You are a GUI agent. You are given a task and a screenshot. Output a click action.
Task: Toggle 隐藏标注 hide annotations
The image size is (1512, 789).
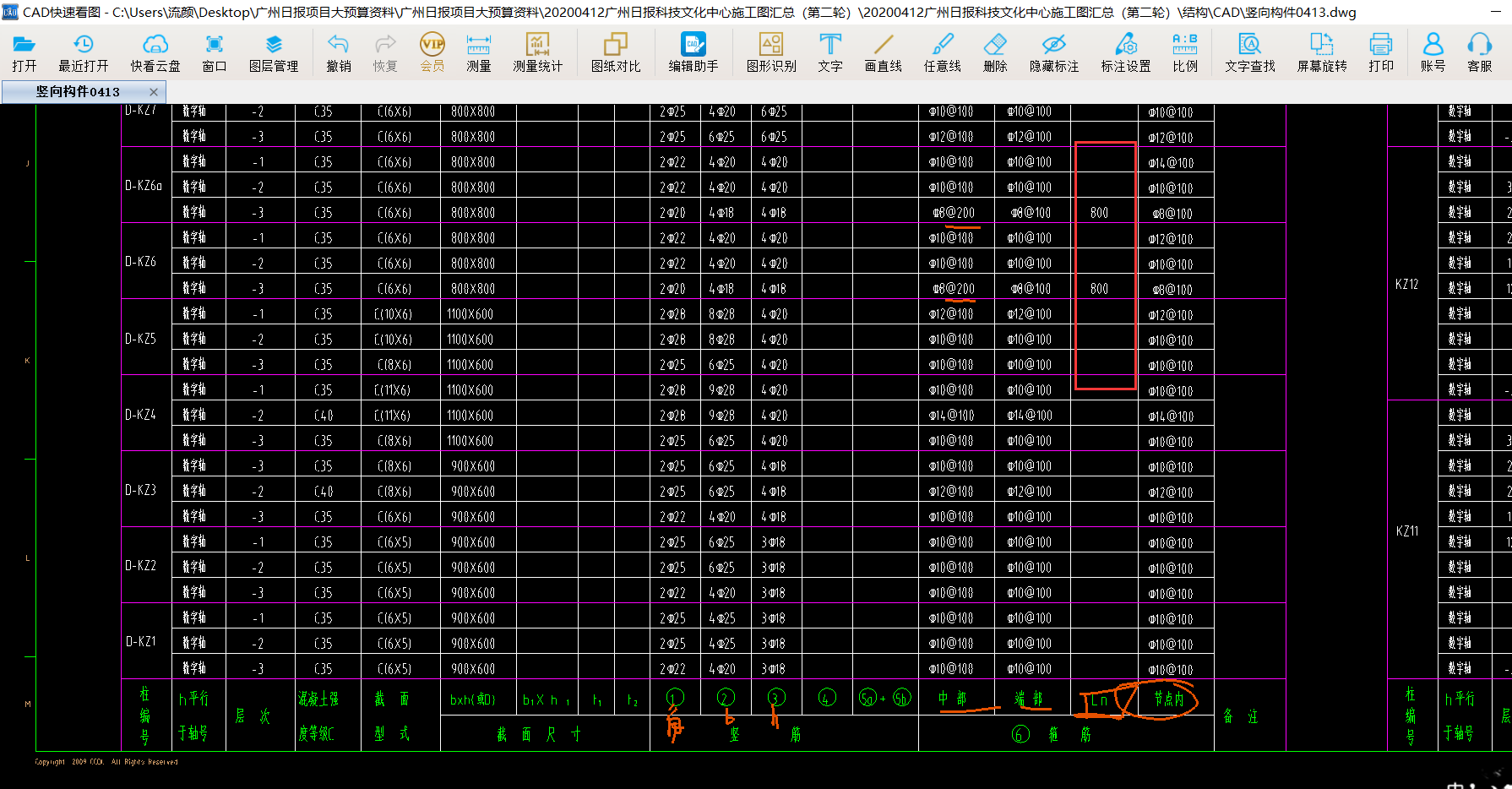tap(1054, 52)
